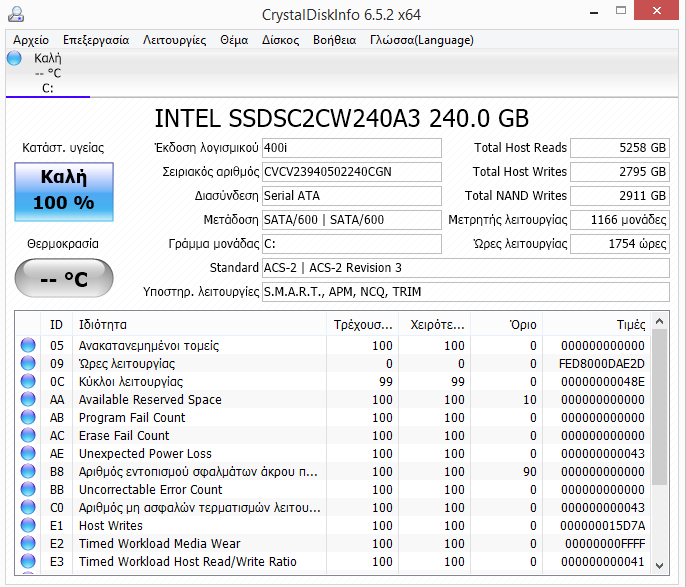The image size is (686, 587).
Task: Click the CrystalDiskInfo app icon in title bar
Action: click(16, 14)
